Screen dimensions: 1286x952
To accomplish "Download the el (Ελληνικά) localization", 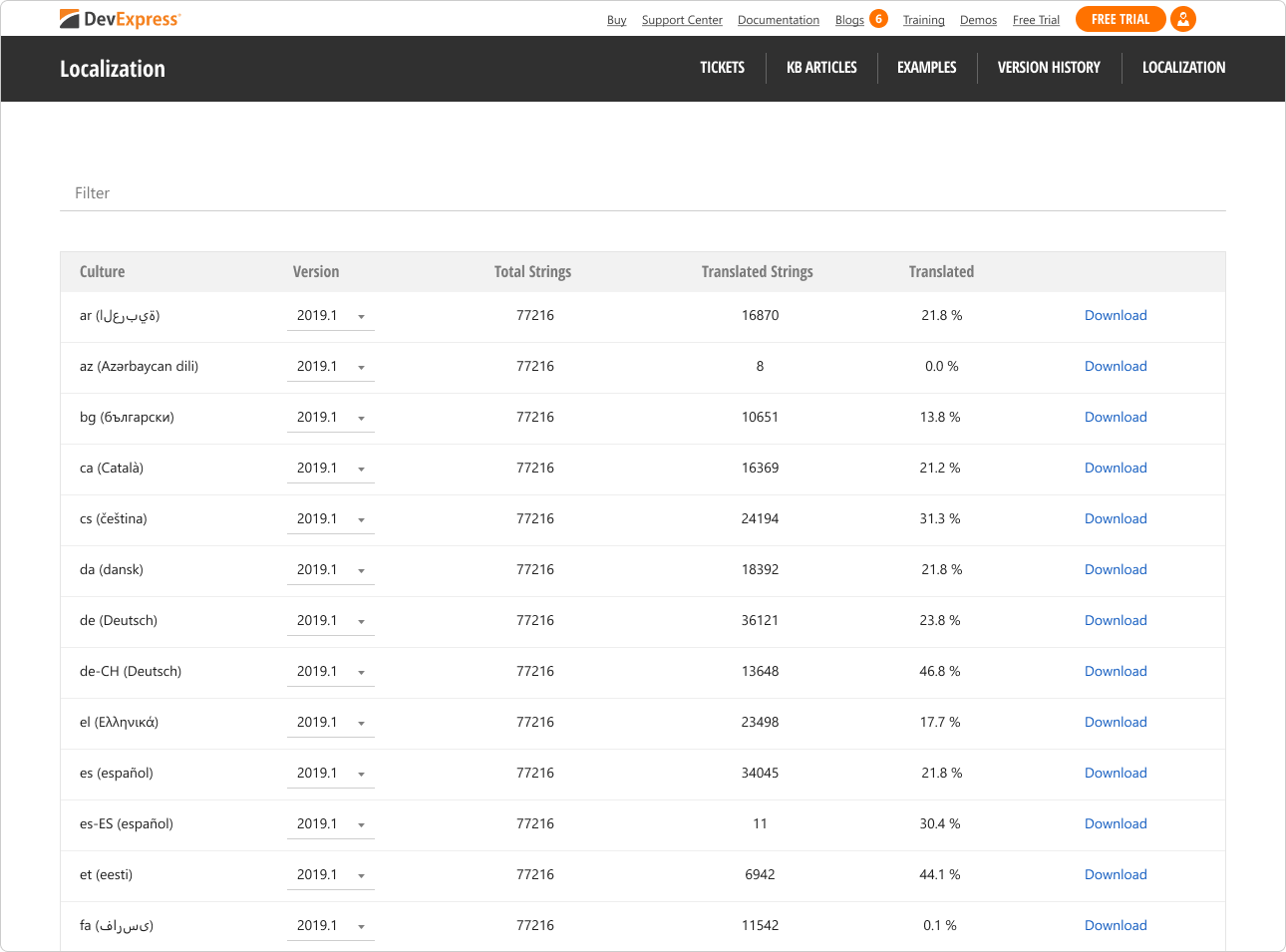I will pos(1116,723).
